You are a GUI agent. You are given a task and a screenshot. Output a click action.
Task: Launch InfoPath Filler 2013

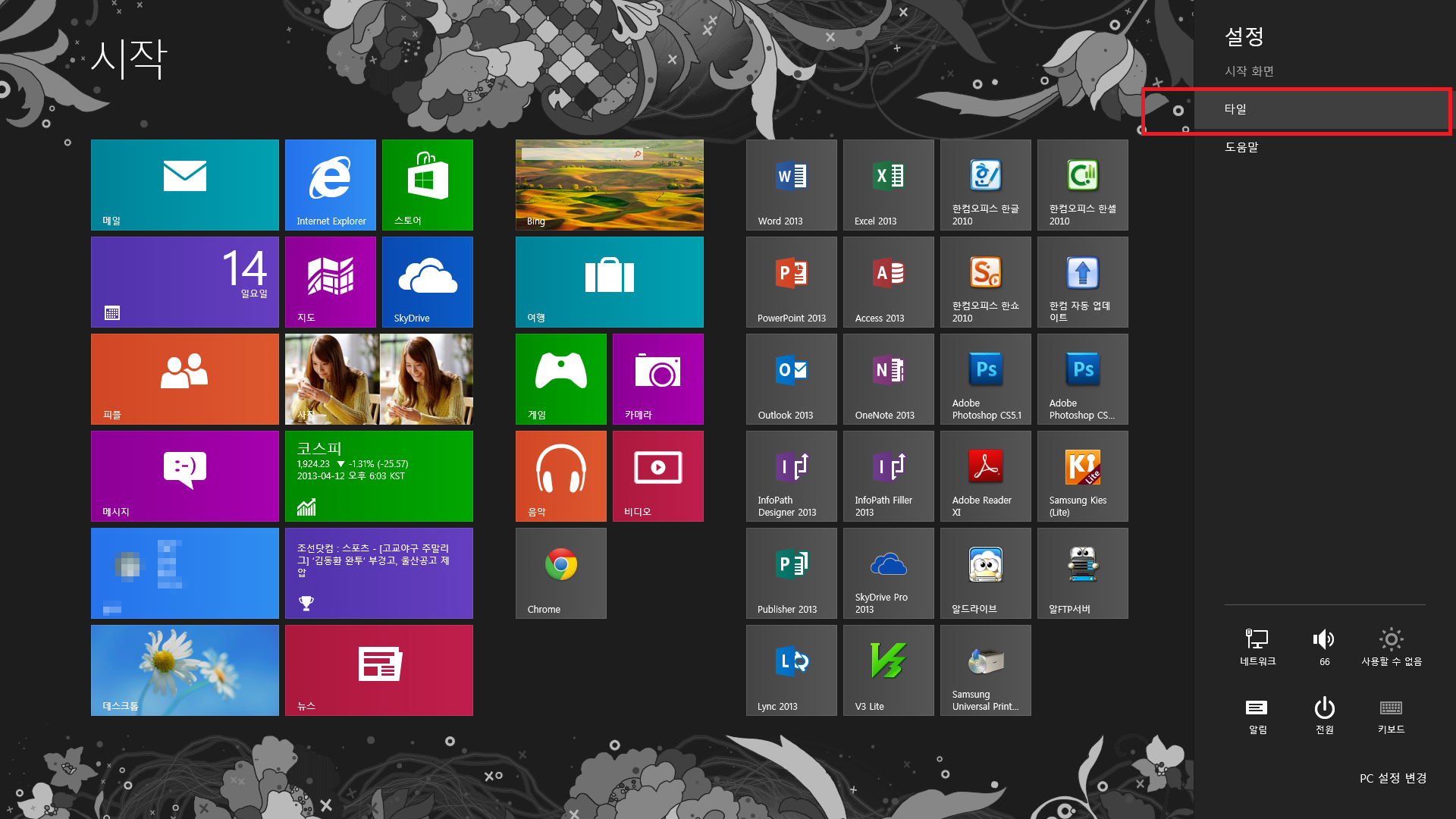click(x=889, y=476)
